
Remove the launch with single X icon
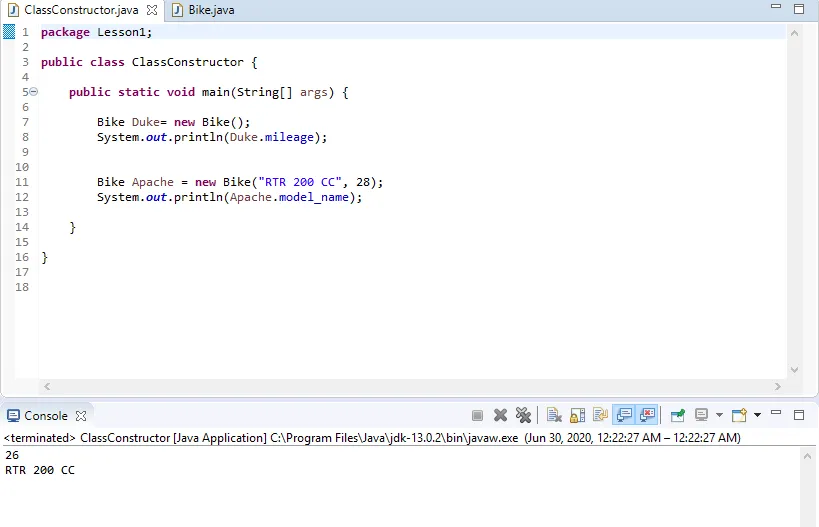click(500, 415)
